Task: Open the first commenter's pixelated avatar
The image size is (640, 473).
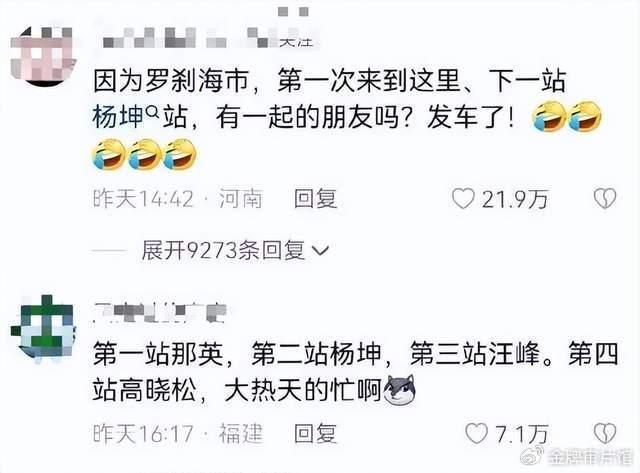Action: (x=43, y=56)
